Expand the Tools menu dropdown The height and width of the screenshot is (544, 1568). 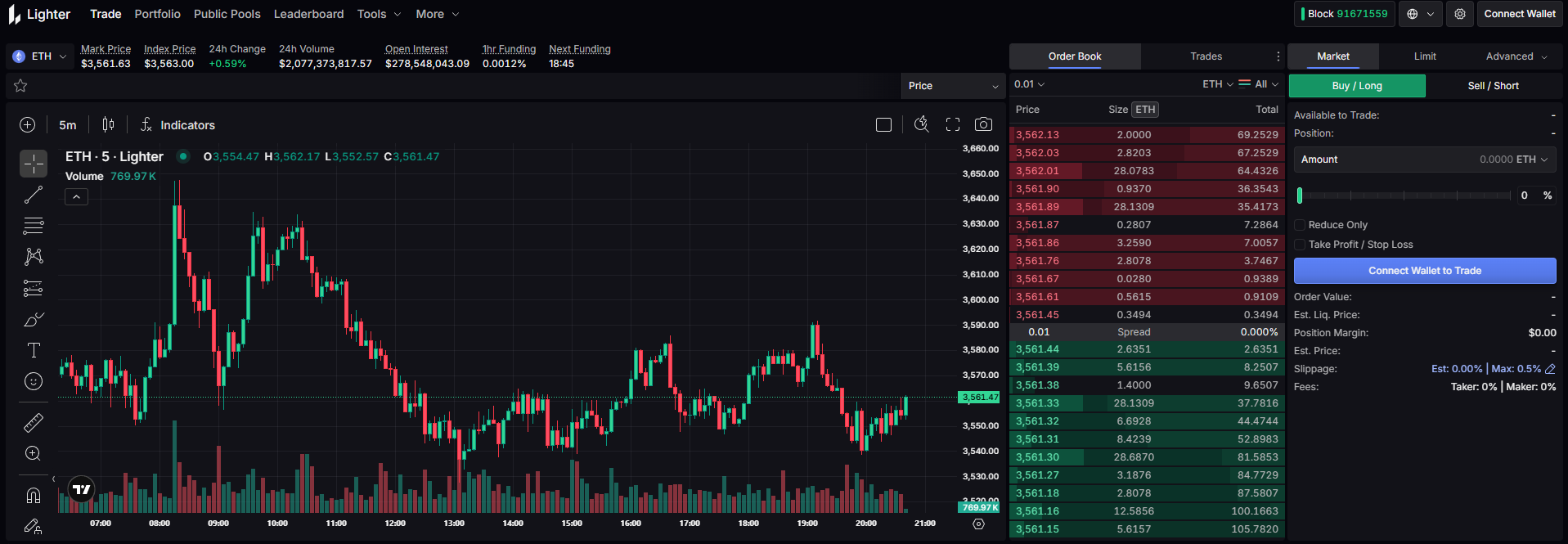379,14
